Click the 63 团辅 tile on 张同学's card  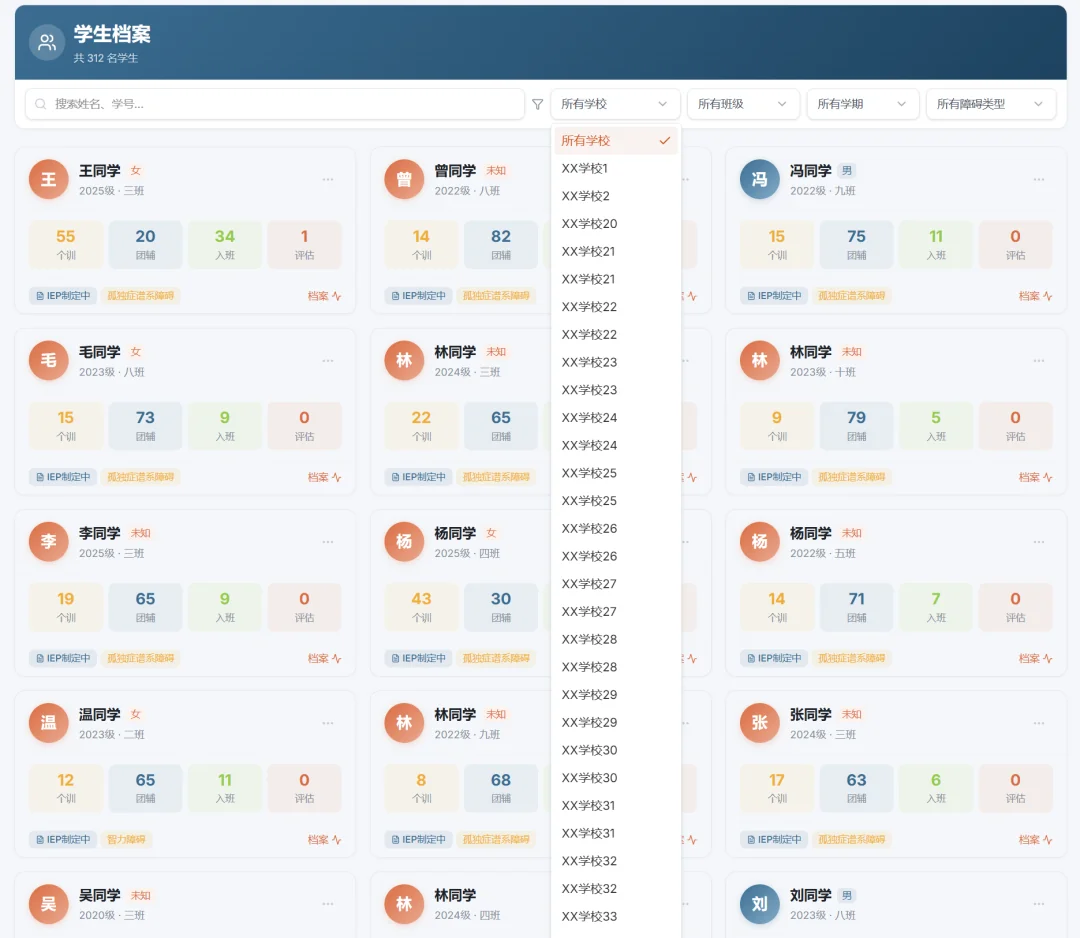click(x=856, y=788)
